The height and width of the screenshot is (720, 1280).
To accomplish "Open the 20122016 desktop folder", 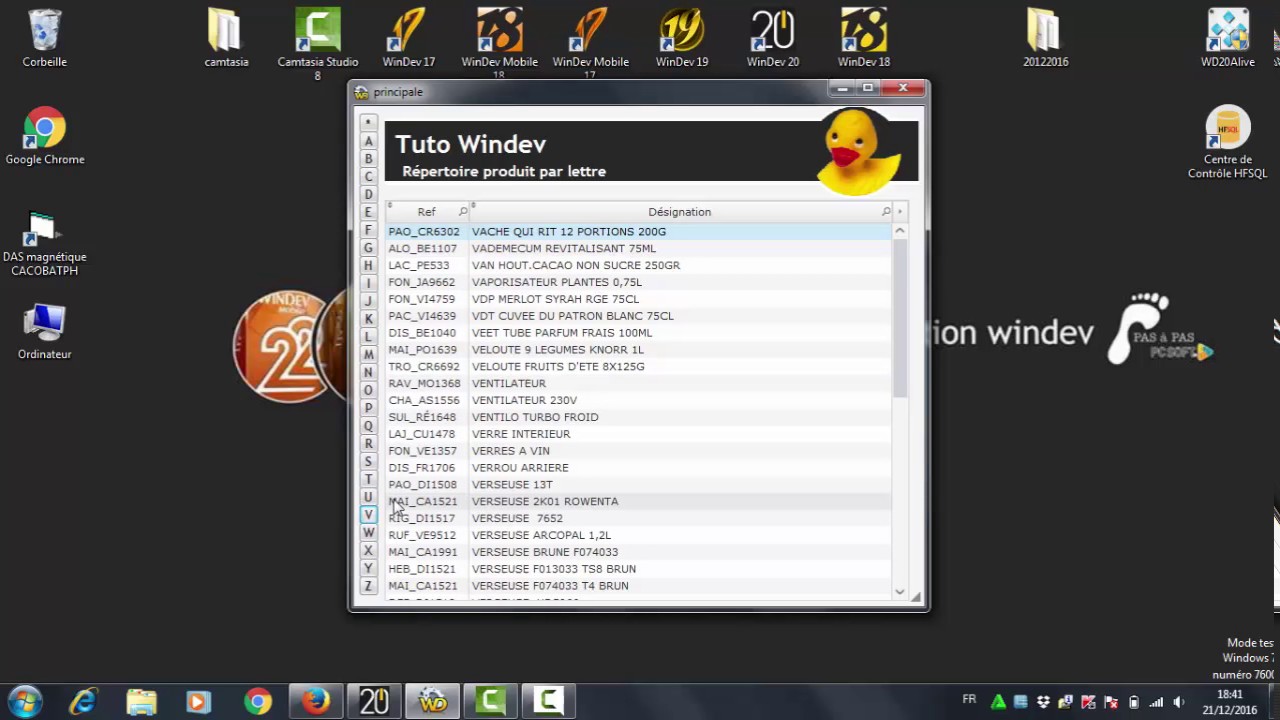I will (1046, 38).
